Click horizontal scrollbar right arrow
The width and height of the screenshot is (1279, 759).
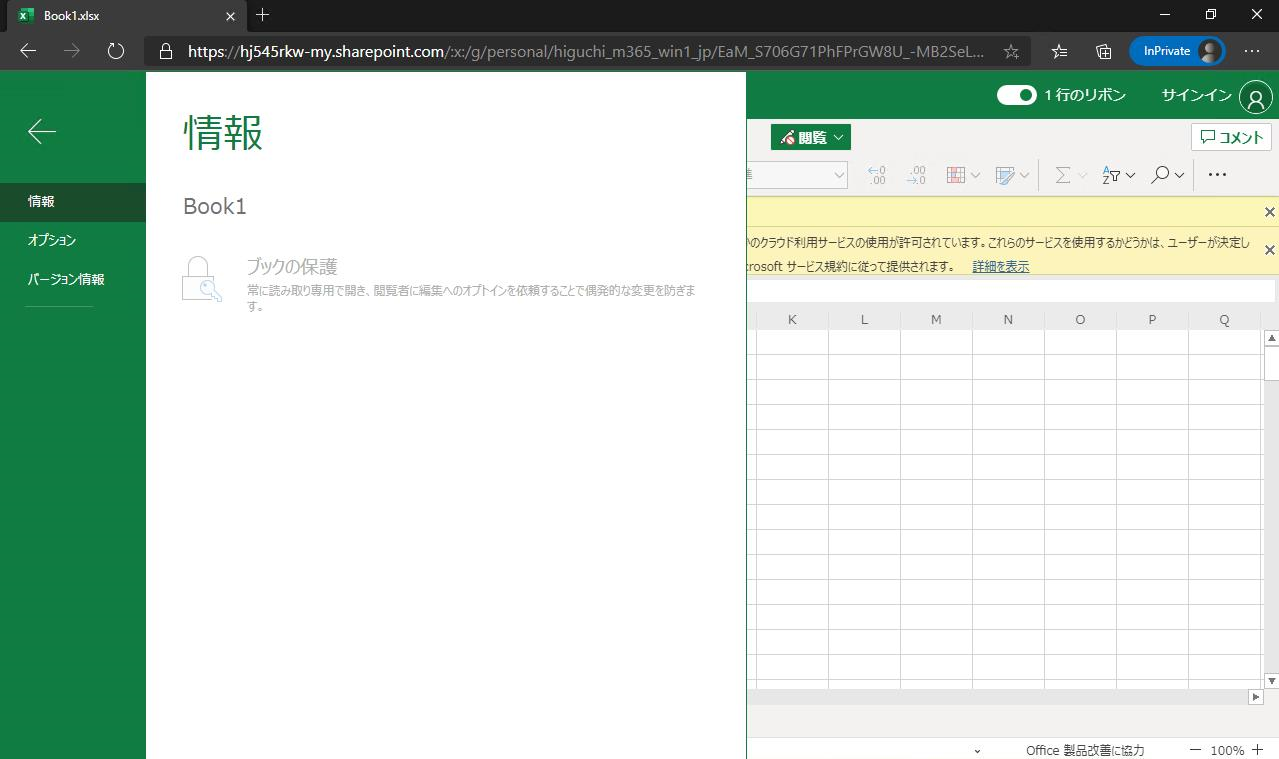coord(1256,697)
